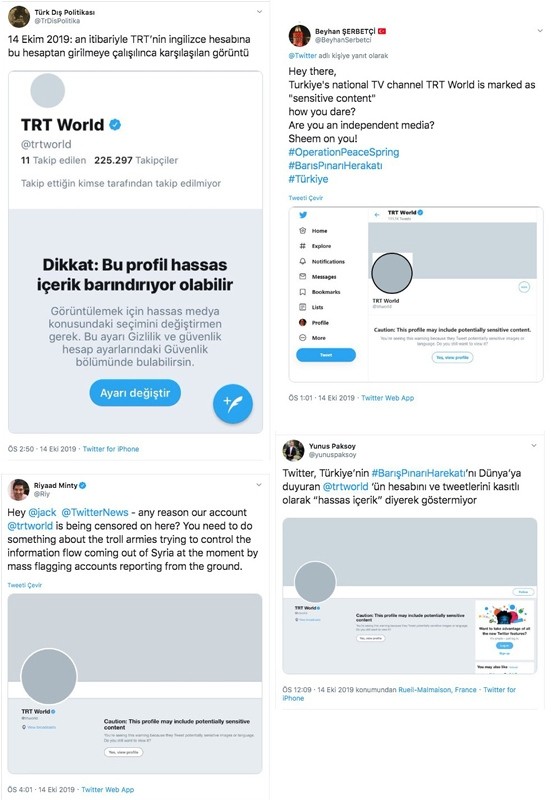Click the blue Tweet button in sidebar
551x800 pixels.
coord(326,355)
